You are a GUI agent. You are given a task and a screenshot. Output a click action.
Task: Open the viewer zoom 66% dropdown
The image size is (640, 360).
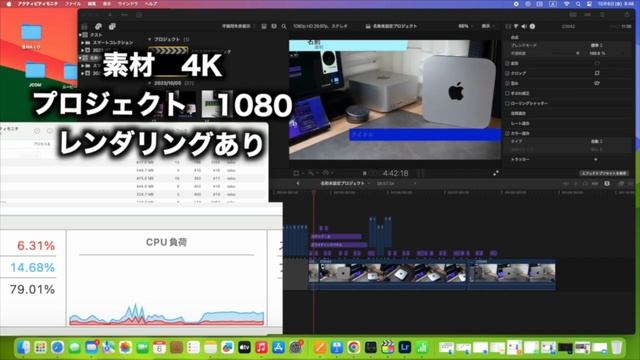coord(466,26)
